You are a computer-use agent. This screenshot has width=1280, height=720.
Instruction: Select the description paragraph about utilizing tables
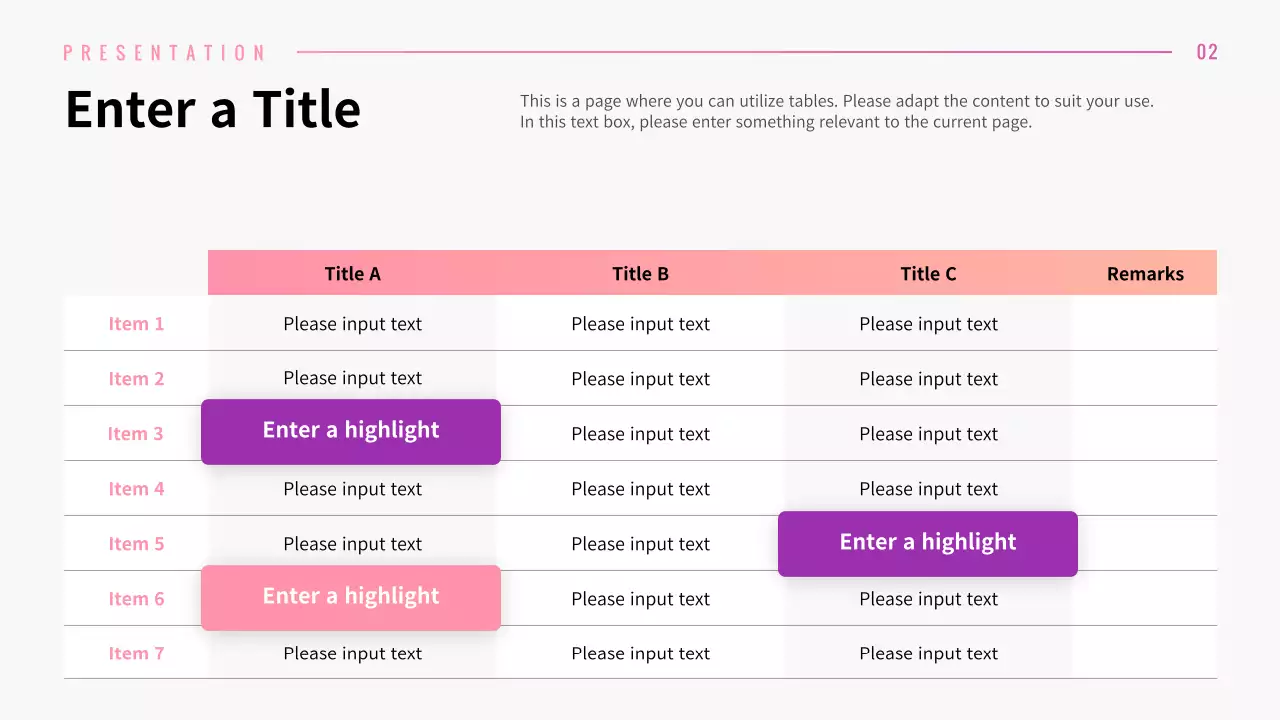tap(836, 112)
